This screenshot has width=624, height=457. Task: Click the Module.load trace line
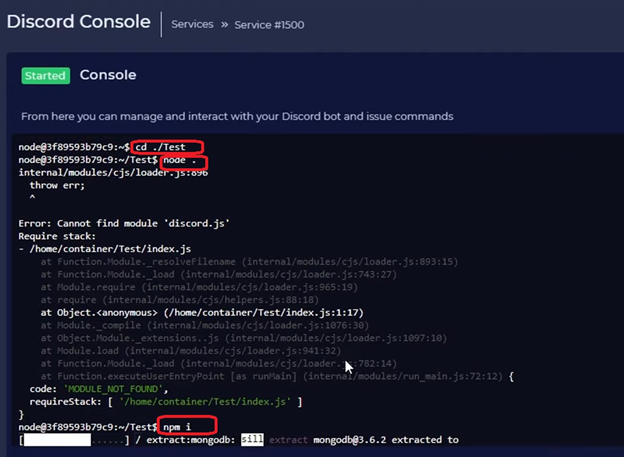pos(191,351)
